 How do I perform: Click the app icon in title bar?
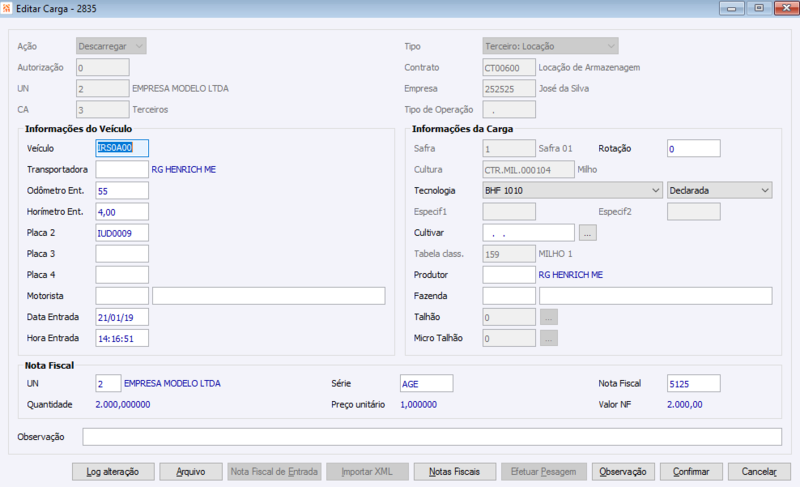[6, 8]
